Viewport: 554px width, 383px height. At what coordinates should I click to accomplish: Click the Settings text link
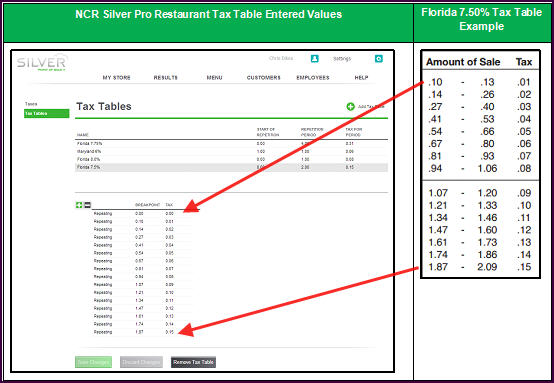[342, 59]
